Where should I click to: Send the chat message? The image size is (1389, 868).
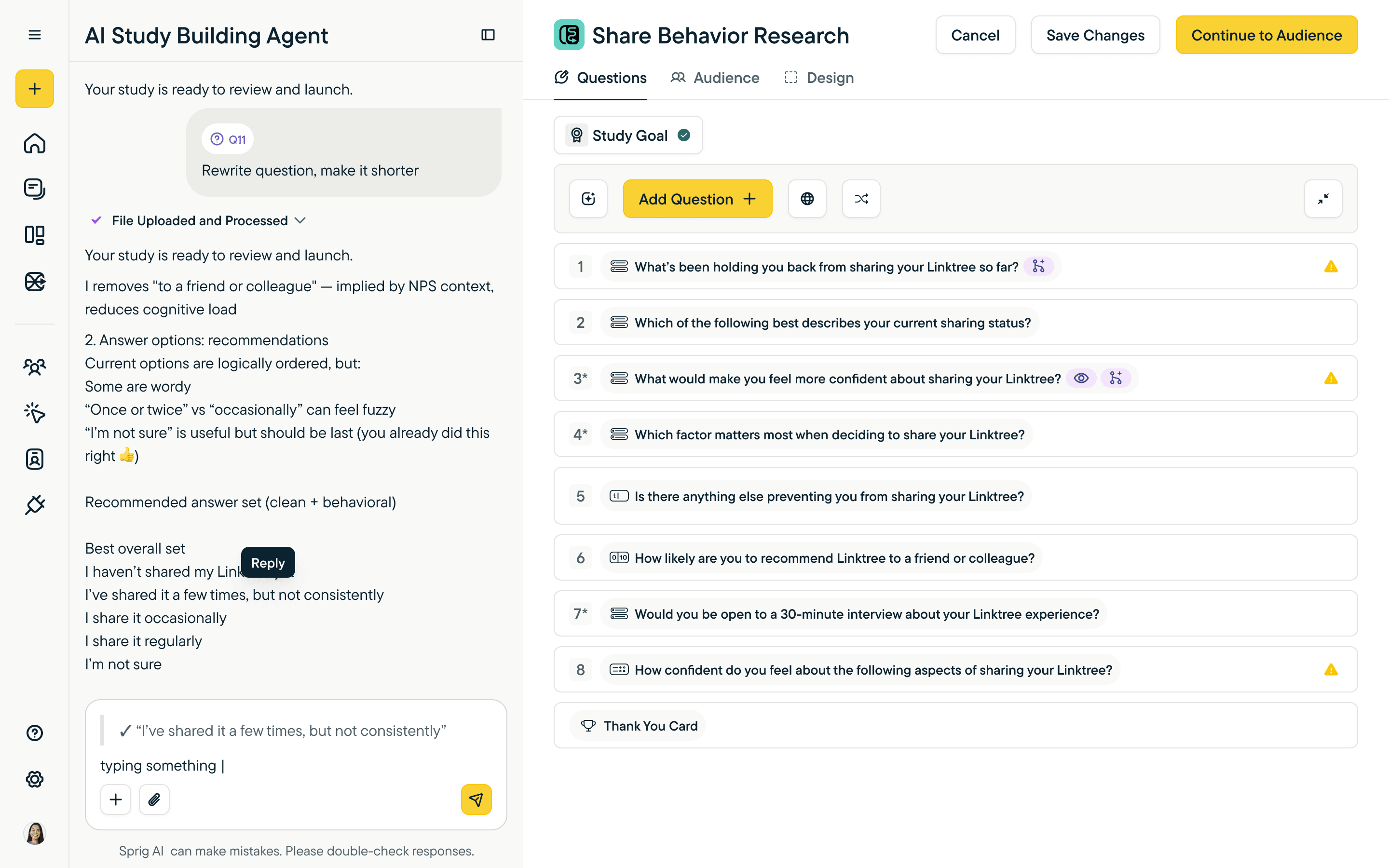click(x=476, y=800)
